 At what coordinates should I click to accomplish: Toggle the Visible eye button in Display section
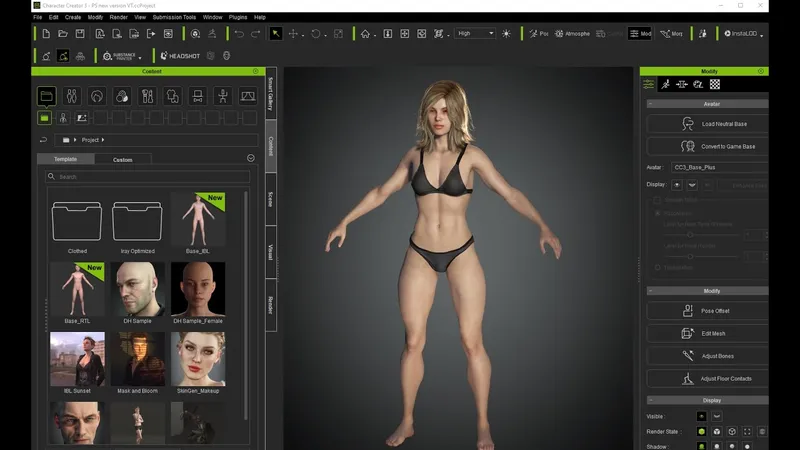(x=702, y=416)
